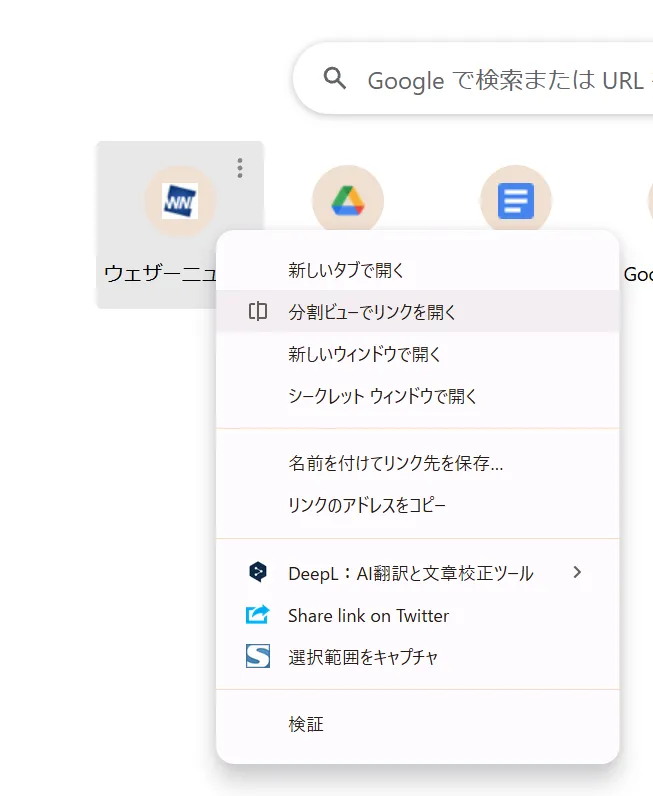Screen dimensions: 653x796
Task: Open the Google Drive shortcut
Action: click(347, 200)
